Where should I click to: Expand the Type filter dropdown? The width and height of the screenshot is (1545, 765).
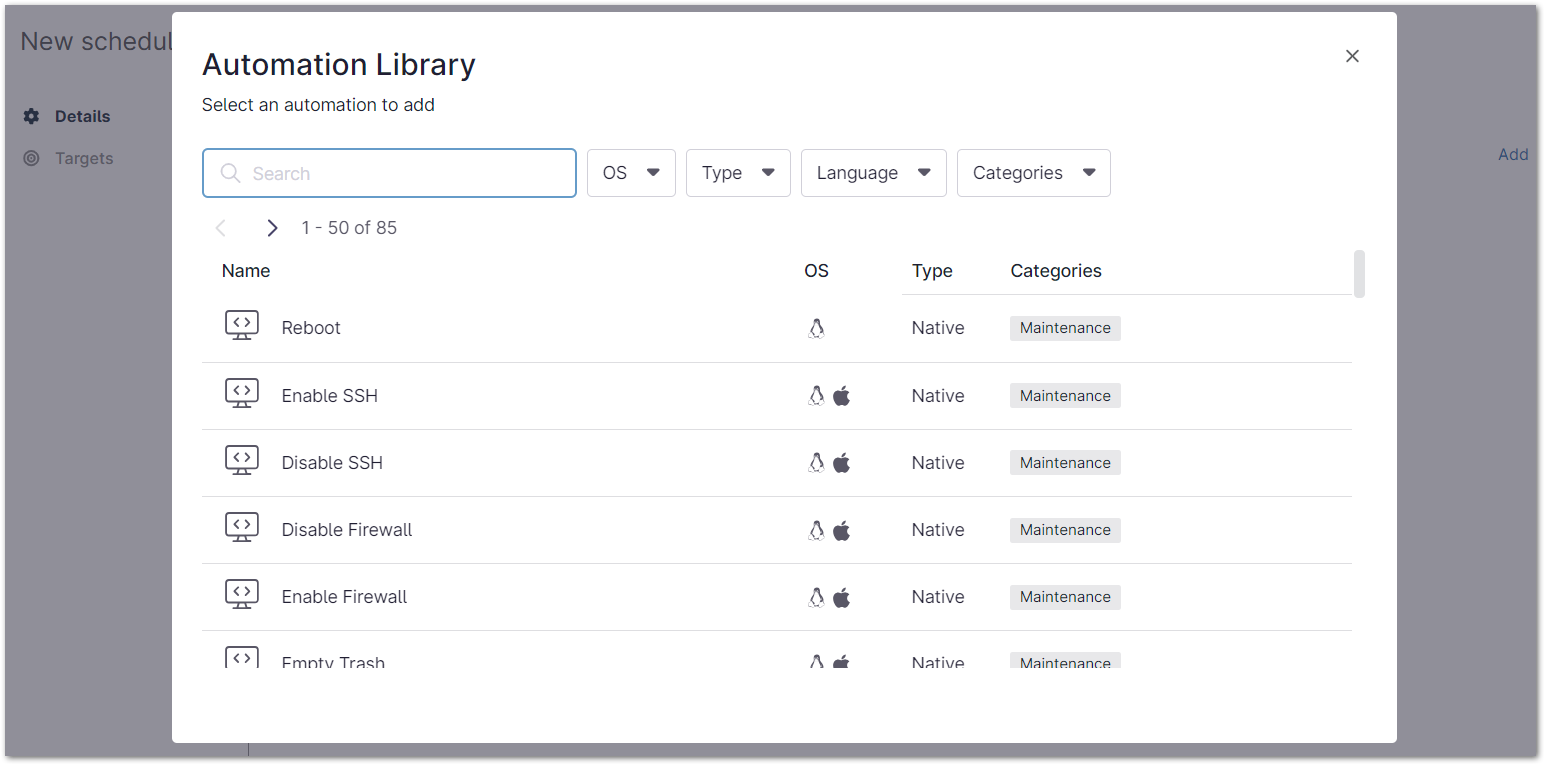[x=738, y=173]
